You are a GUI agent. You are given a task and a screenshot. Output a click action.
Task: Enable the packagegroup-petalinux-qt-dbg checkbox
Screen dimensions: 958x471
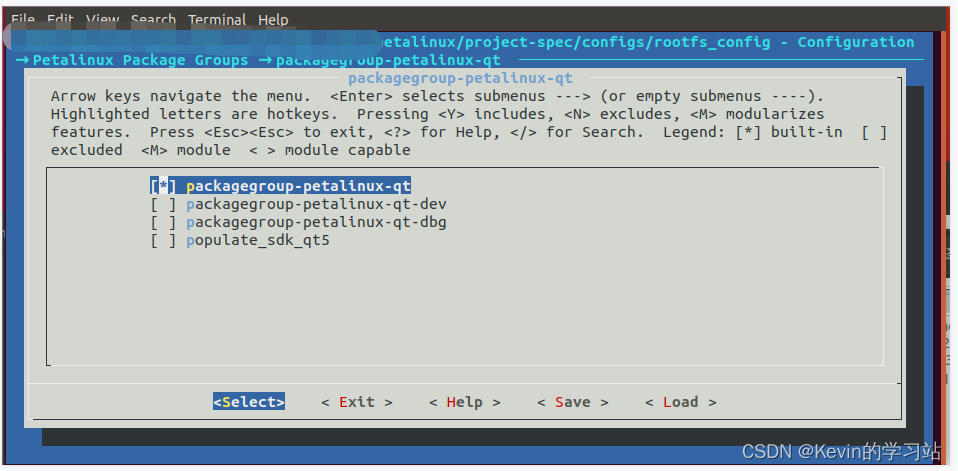point(163,222)
